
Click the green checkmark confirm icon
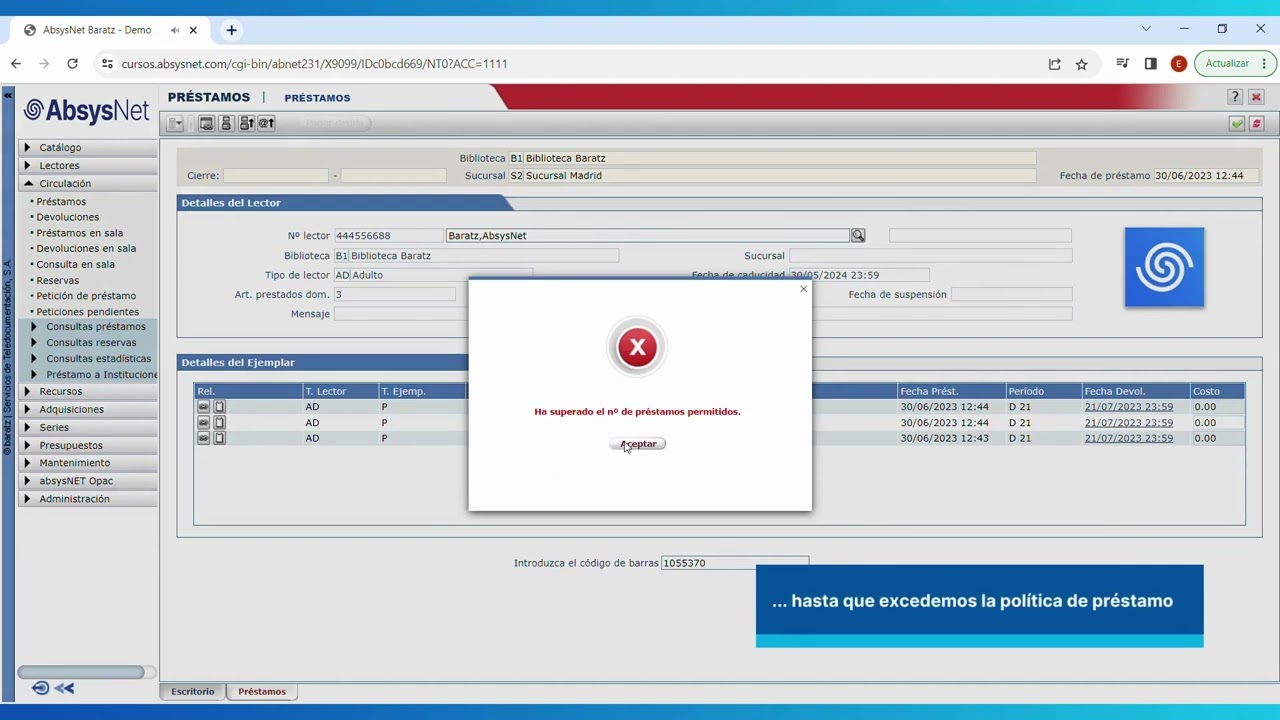pos(1237,123)
